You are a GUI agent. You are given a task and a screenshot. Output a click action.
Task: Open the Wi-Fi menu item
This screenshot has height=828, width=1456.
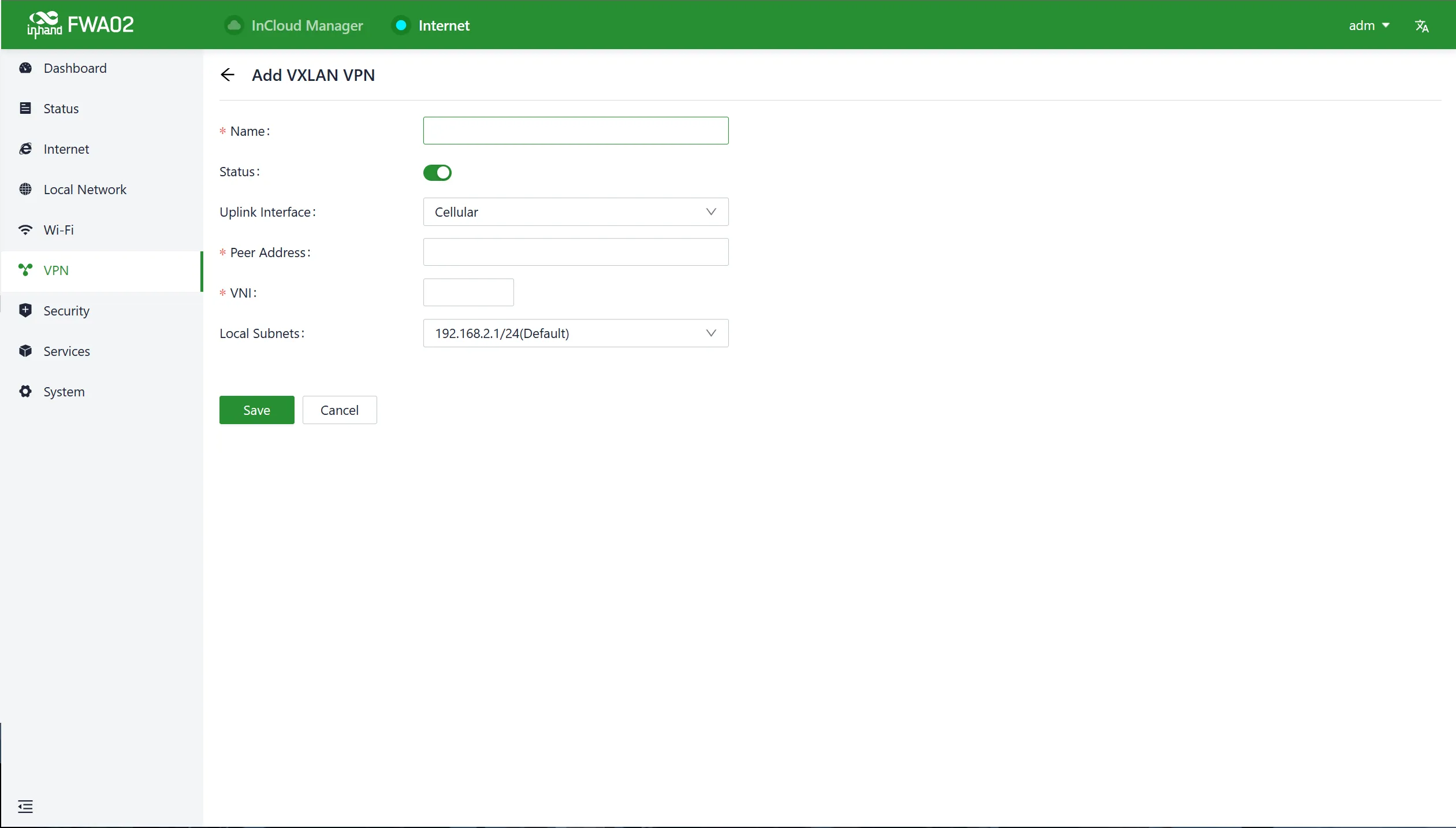point(102,230)
